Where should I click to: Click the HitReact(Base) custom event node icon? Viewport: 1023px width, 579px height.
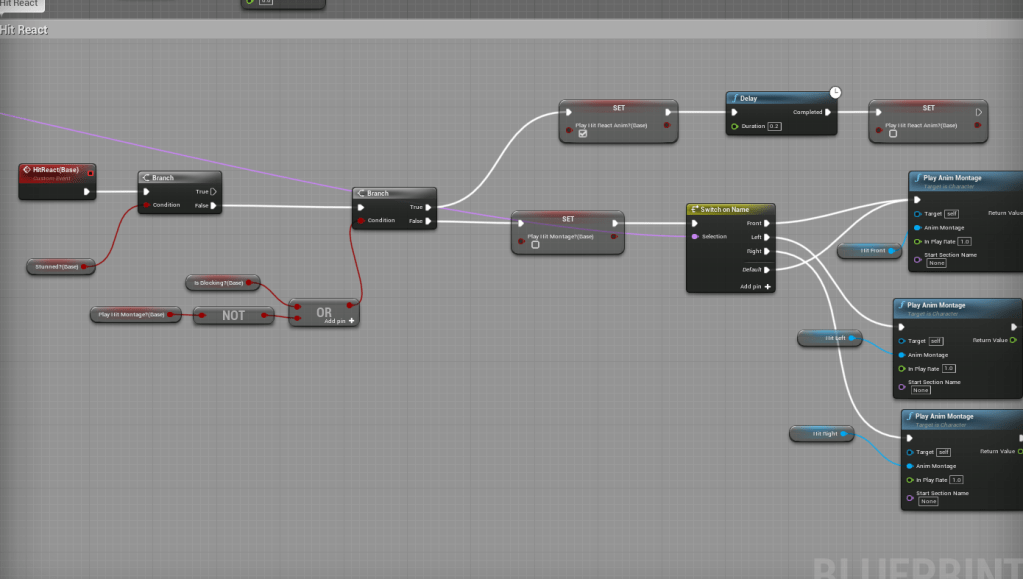click(27, 170)
